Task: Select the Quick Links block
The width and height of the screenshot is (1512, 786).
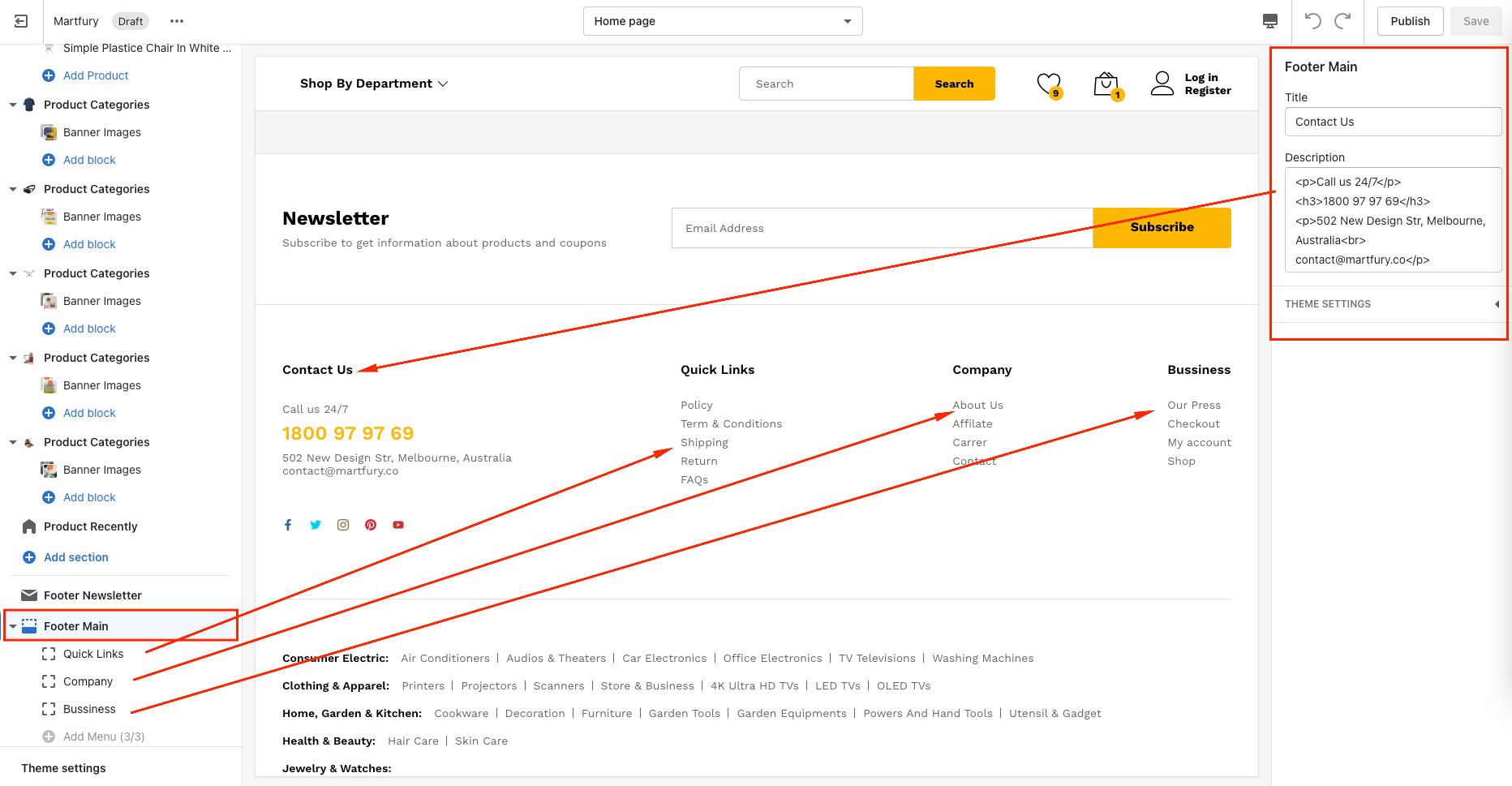Action: pos(93,654)
